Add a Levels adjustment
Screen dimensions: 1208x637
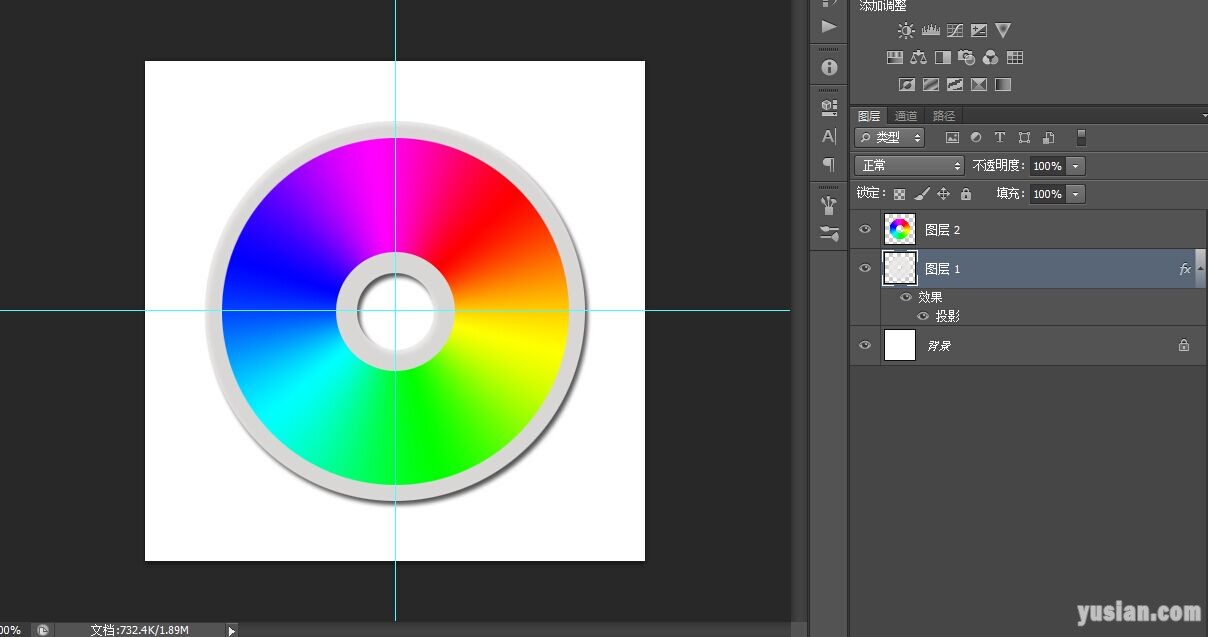(930, 30)
